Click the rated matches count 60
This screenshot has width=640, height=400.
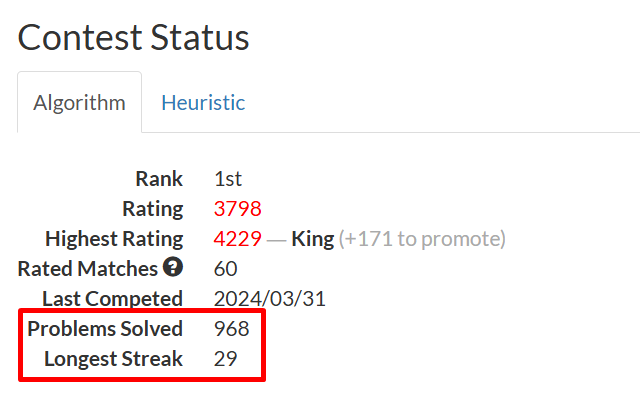[x=226, y=269]
